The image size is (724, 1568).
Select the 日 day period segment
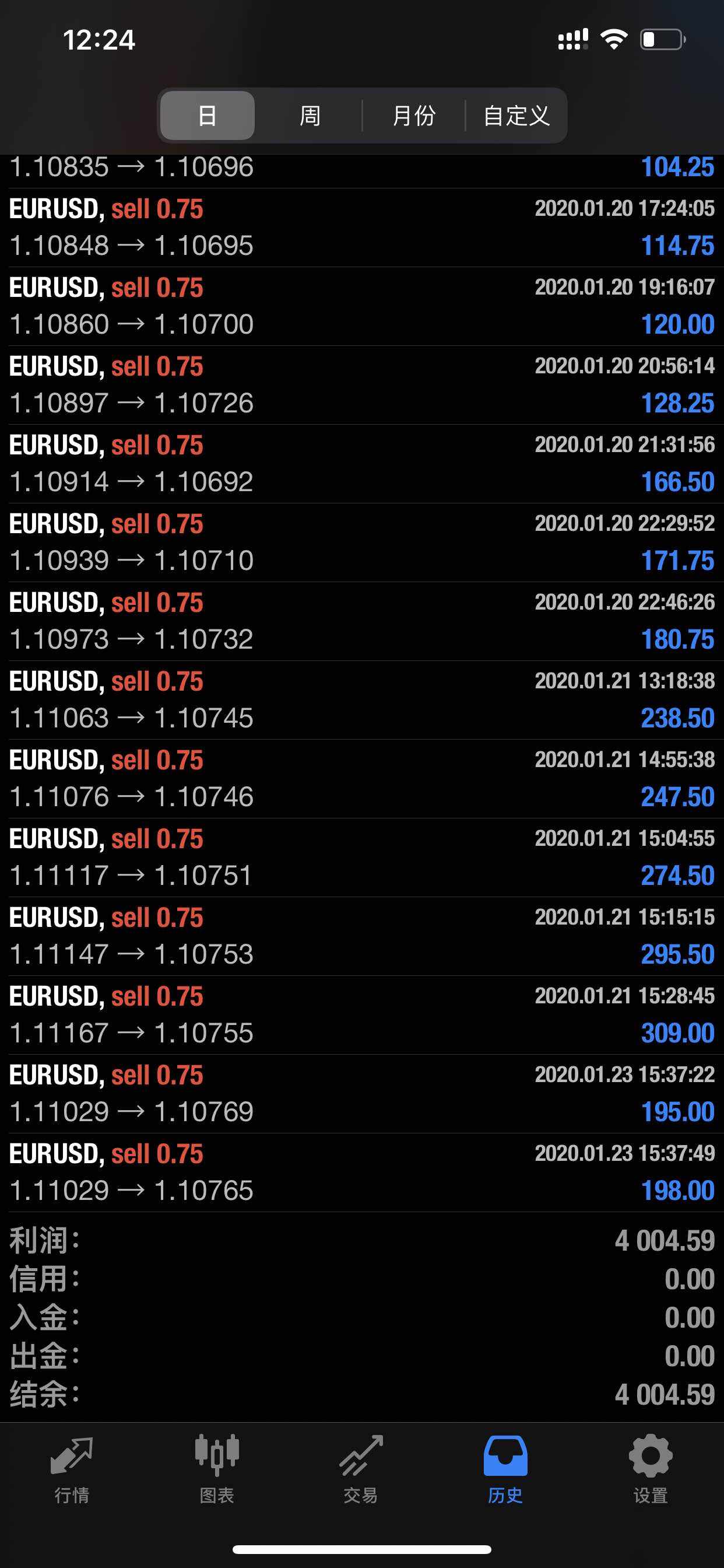208,115
